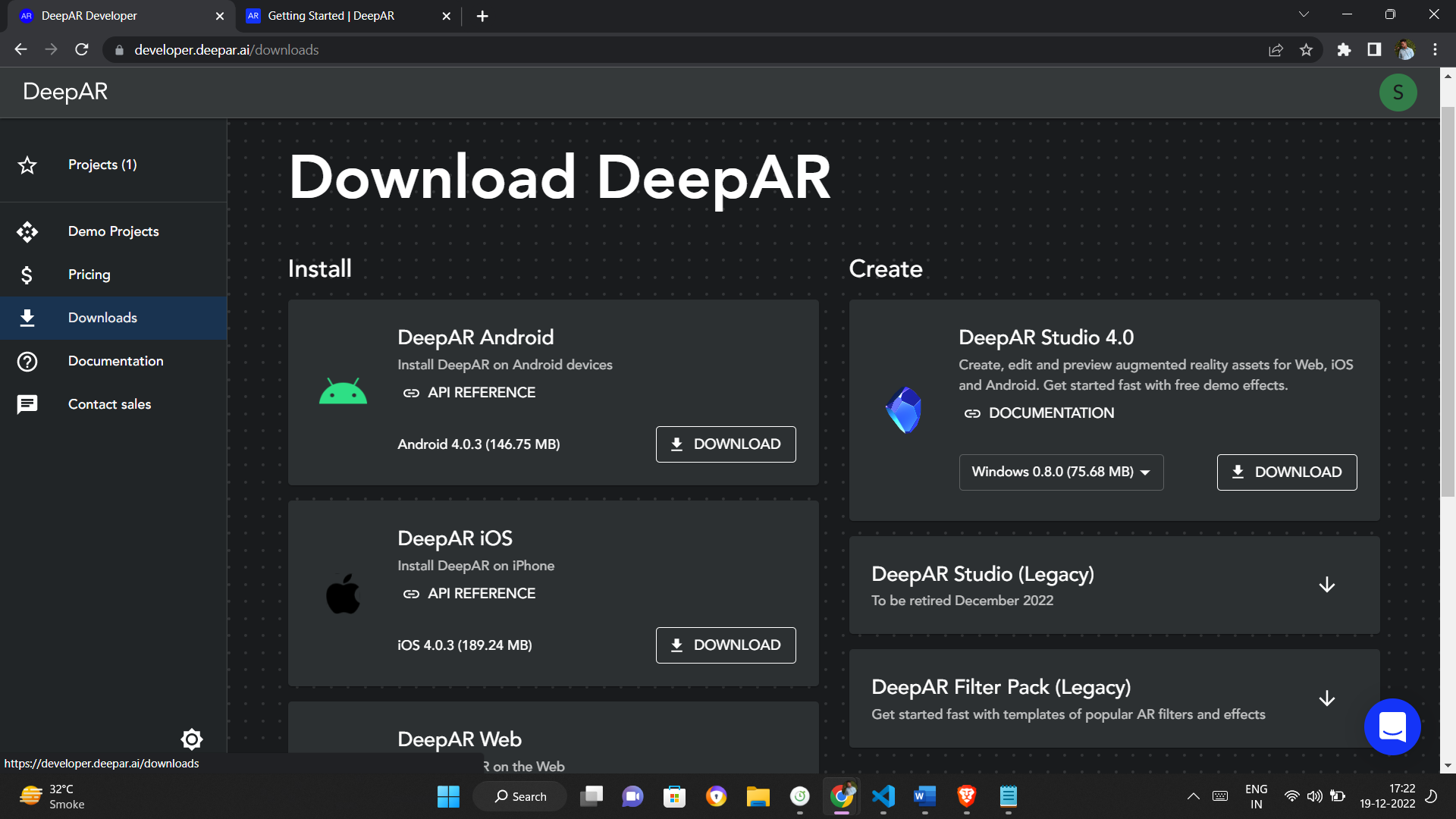The height and width of the screenshot is (819, 1456).
Task: Open Windows Start menu
Action: point(448,796)
